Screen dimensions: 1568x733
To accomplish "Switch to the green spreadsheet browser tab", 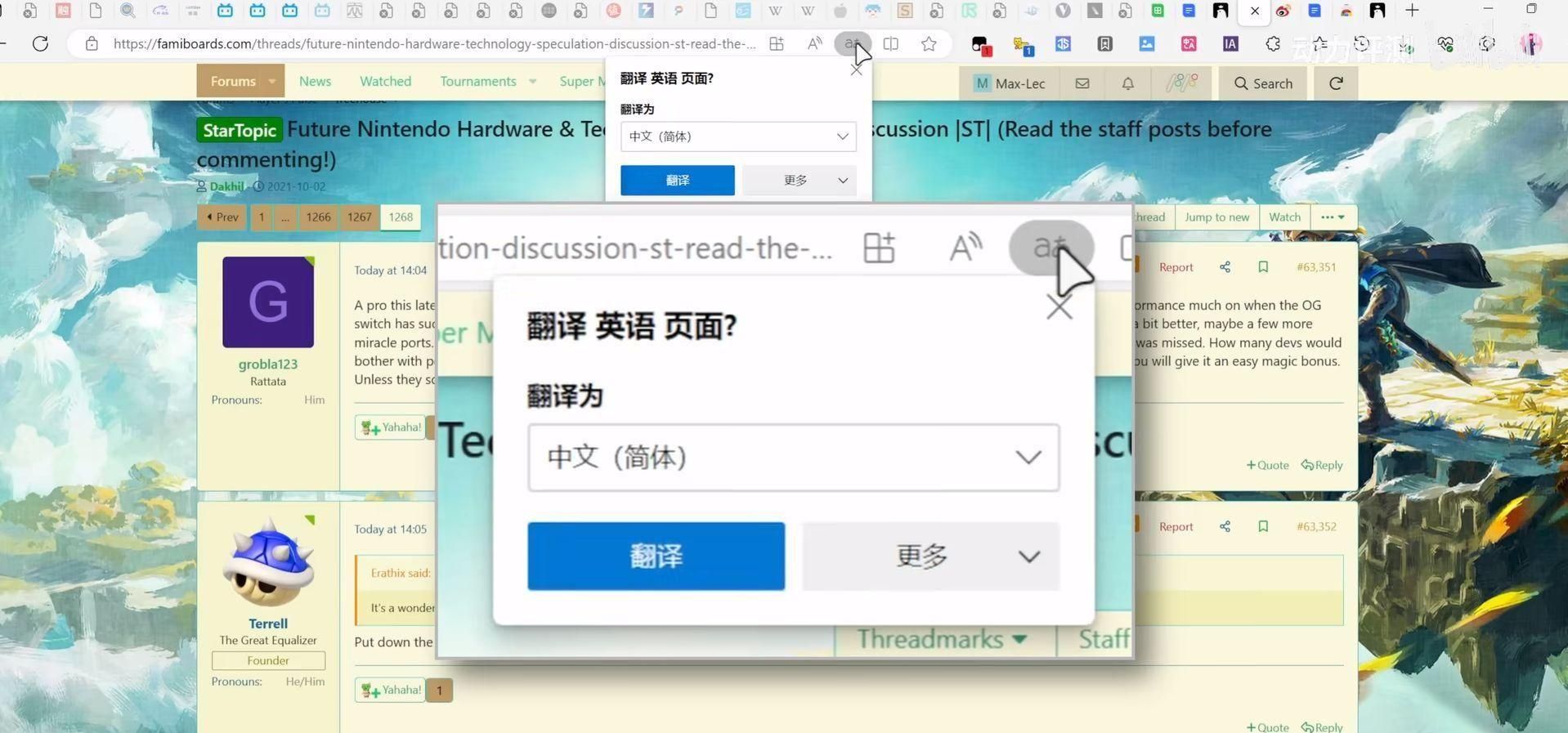I will coord(1158,11).
